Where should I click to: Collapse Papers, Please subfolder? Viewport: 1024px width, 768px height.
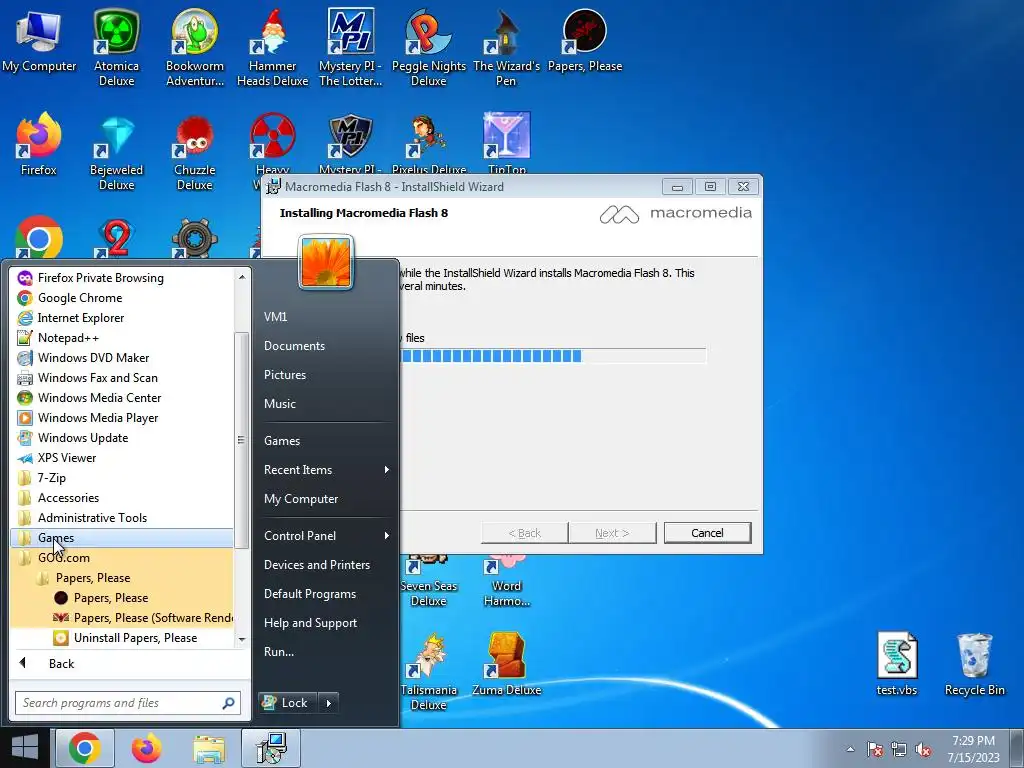[121, 578]
